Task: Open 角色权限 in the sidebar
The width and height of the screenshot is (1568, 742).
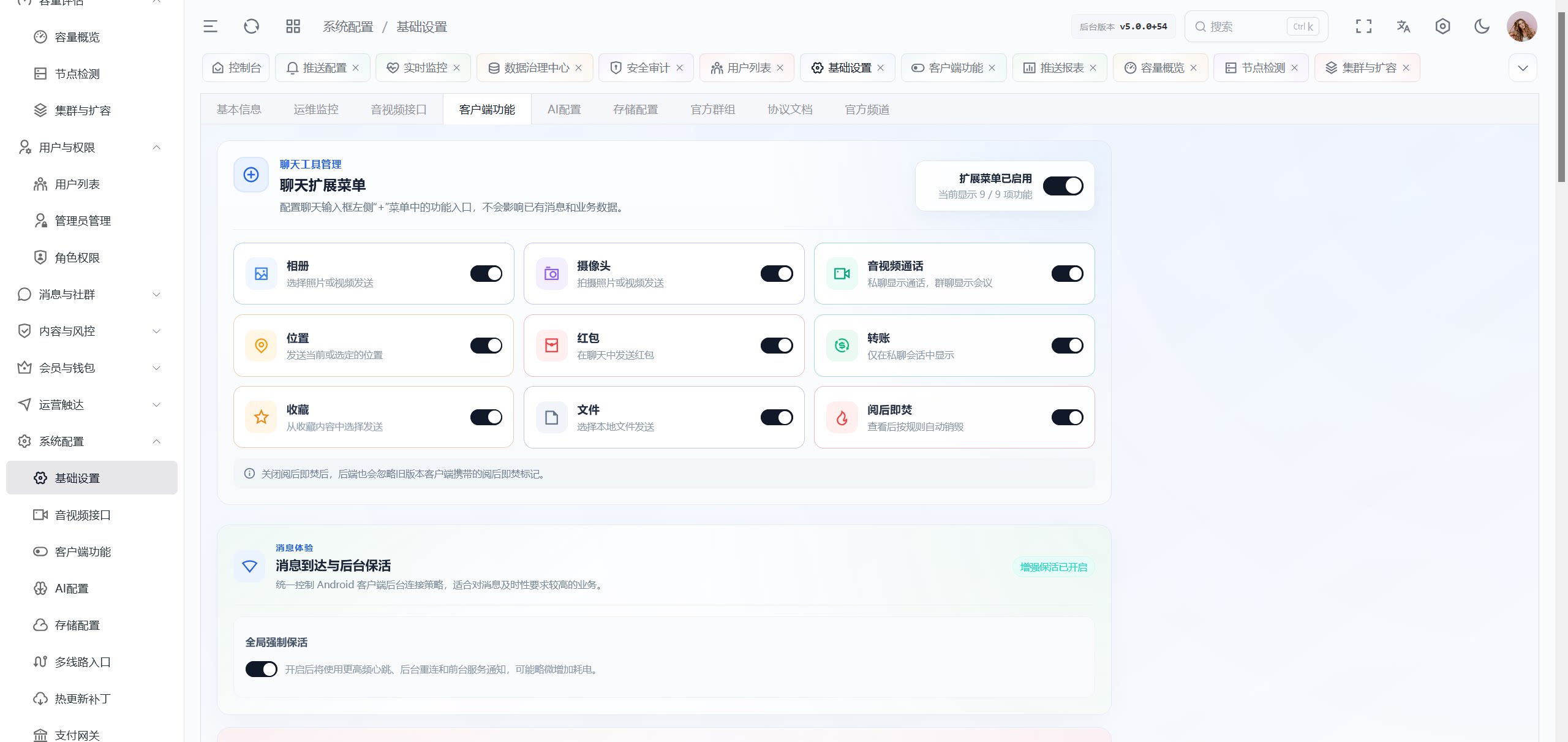Action: coord(92,257)
